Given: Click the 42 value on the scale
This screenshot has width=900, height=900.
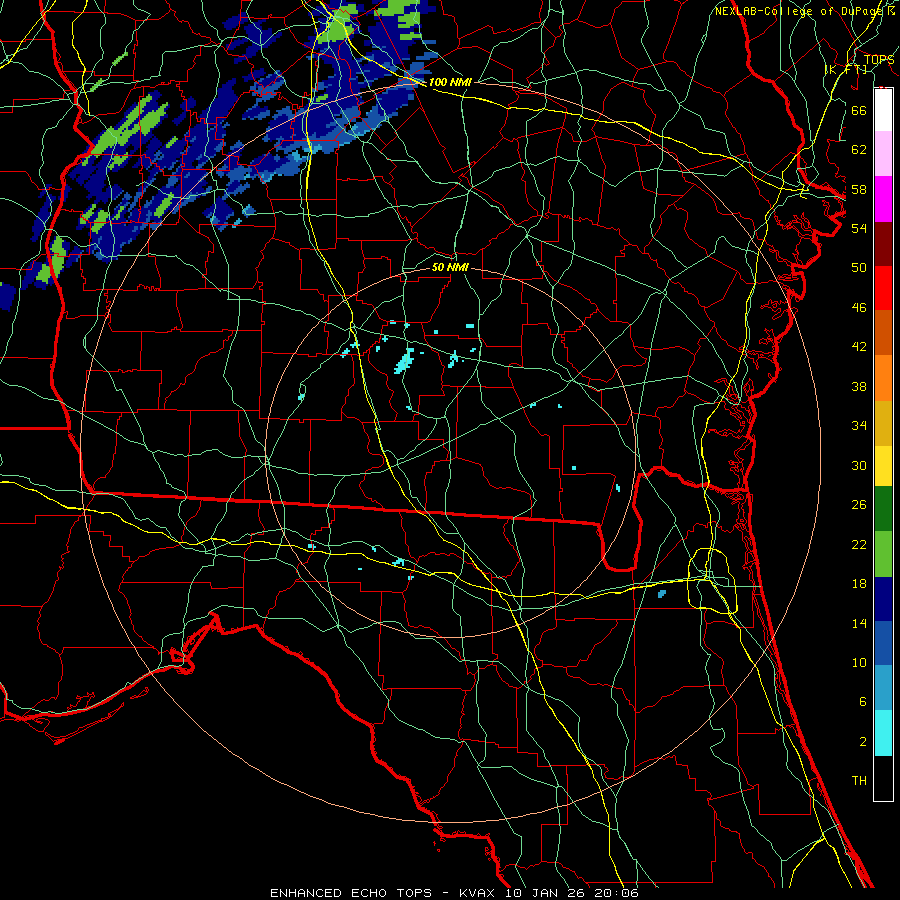Looking at the screenshot, I should (x=859, y=347).
